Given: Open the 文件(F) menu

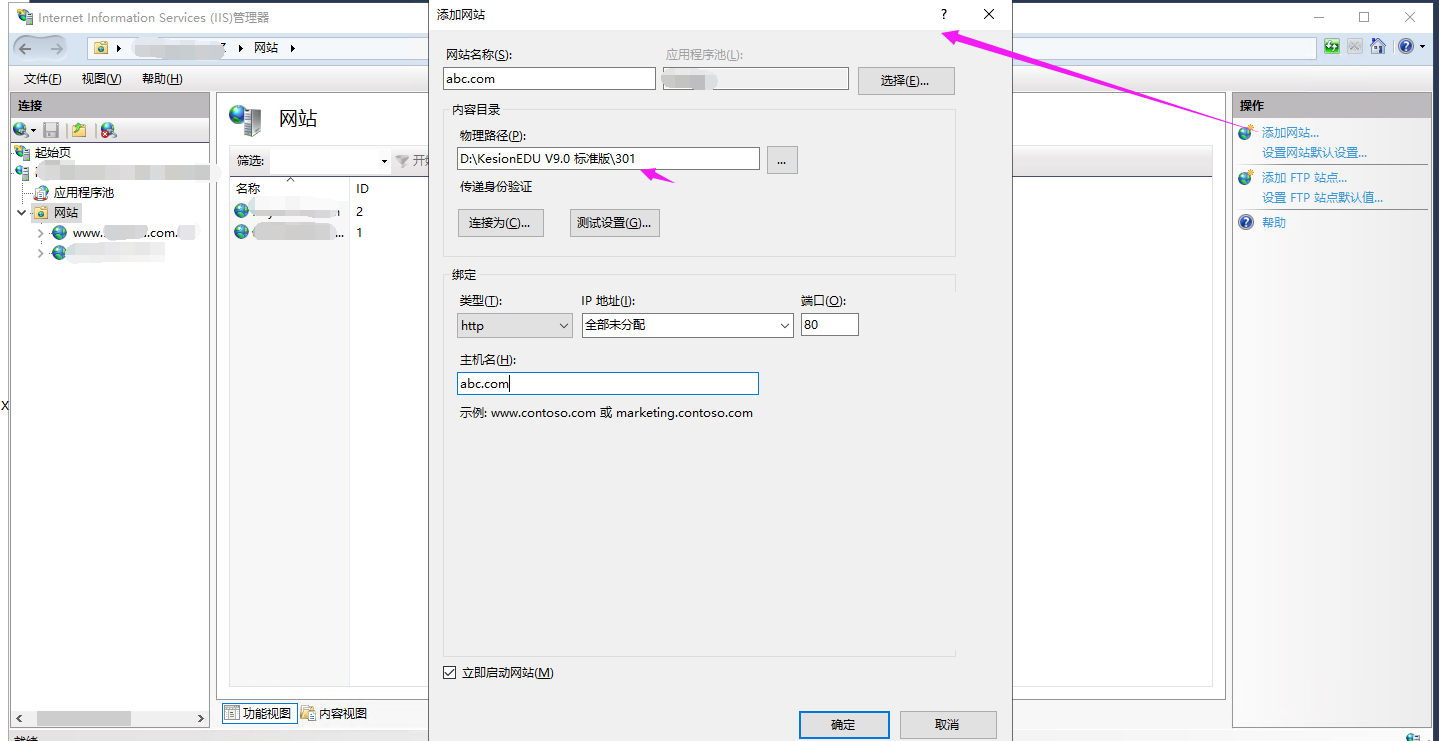Looking at the screenshot, I should (42, 79).
